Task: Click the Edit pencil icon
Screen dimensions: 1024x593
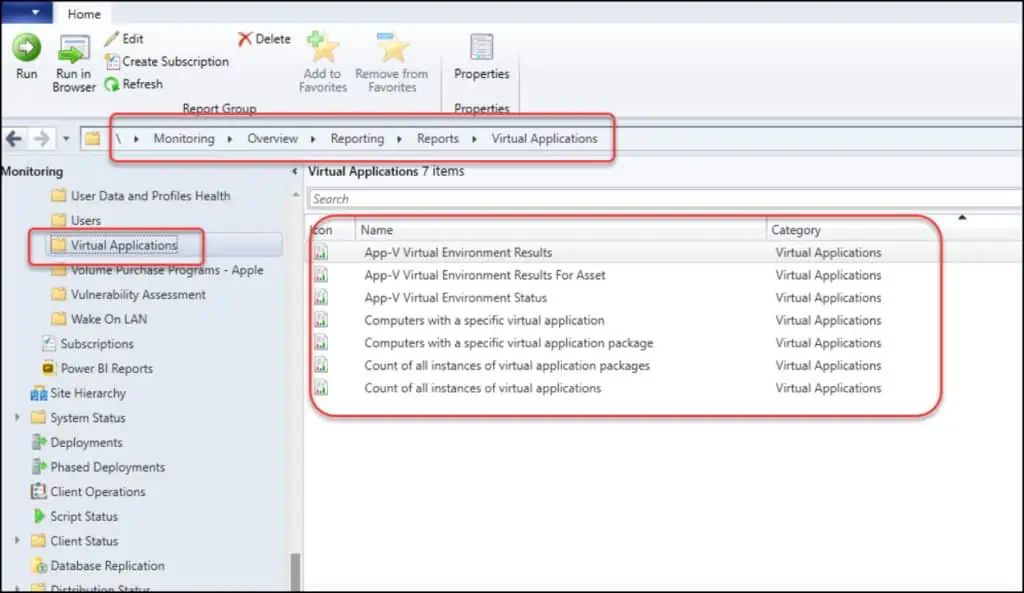Action: pos(112,39)
